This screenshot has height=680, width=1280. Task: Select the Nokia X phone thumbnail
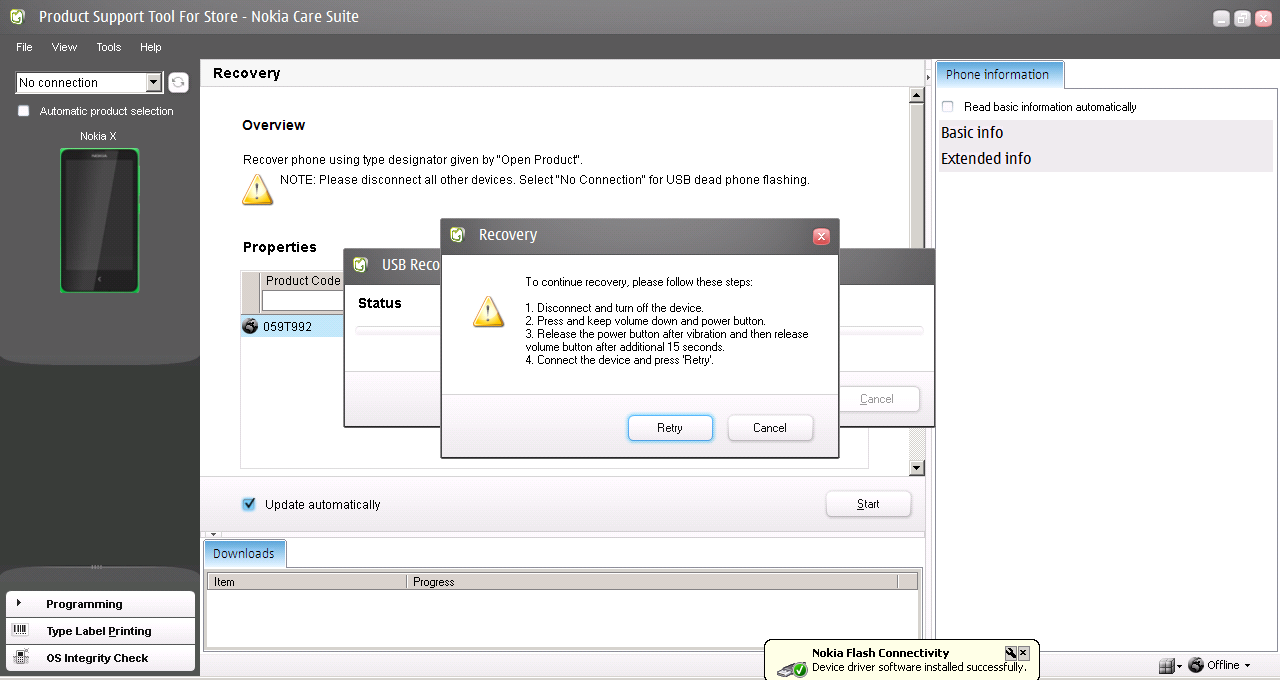99,221
